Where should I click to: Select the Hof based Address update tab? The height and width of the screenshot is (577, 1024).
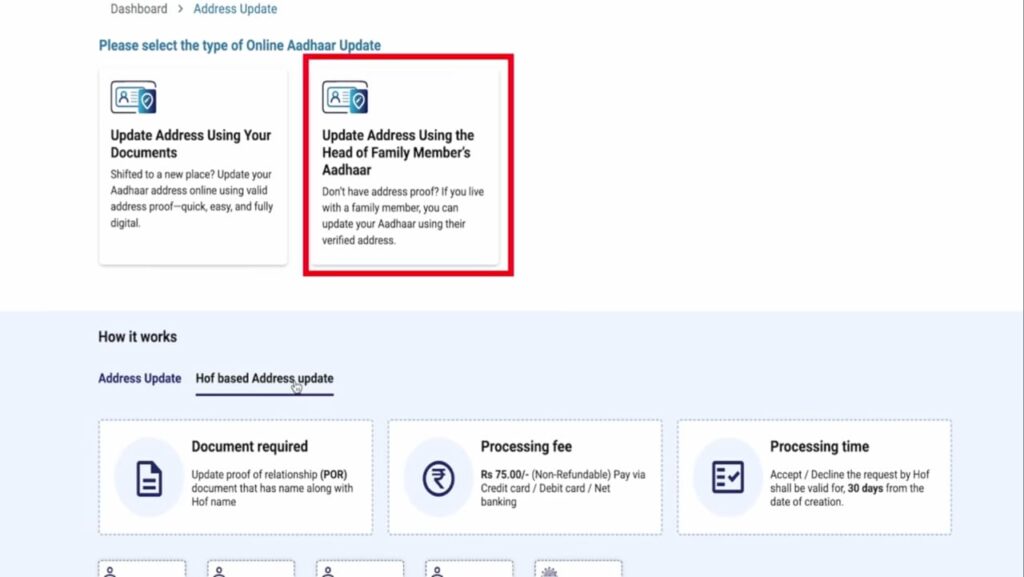pyautogui.click(x=264, y=379)
